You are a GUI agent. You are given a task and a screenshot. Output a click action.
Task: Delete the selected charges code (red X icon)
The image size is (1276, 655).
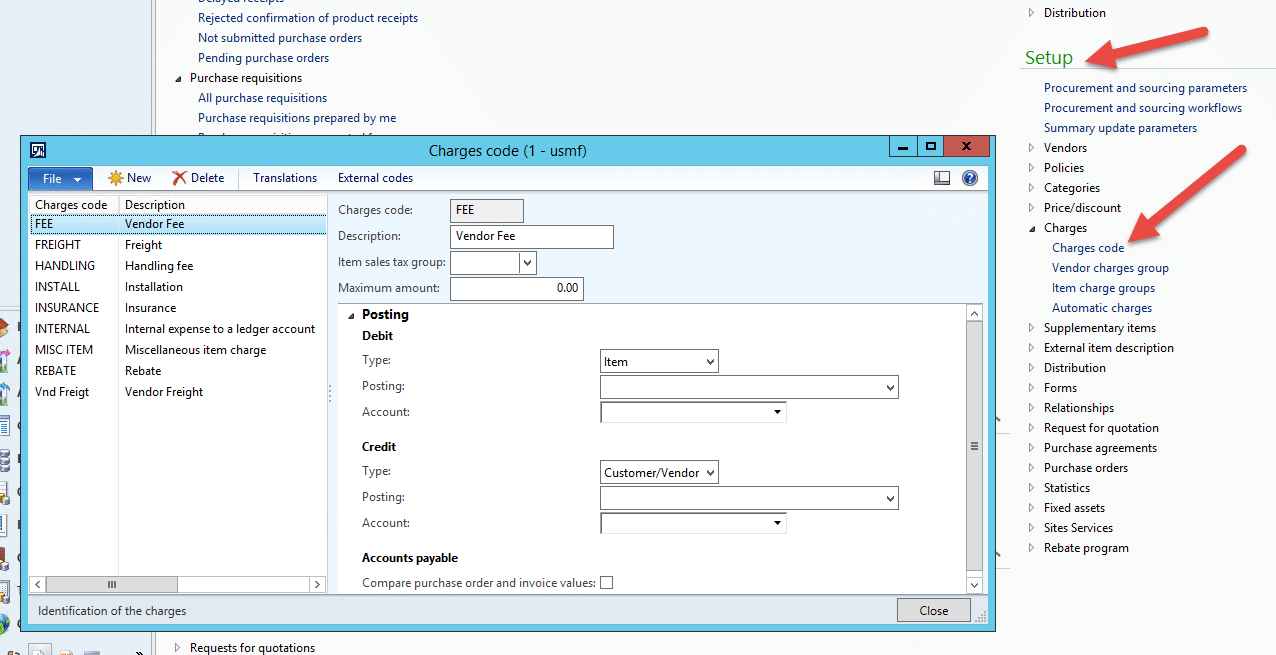click(198, 177)
